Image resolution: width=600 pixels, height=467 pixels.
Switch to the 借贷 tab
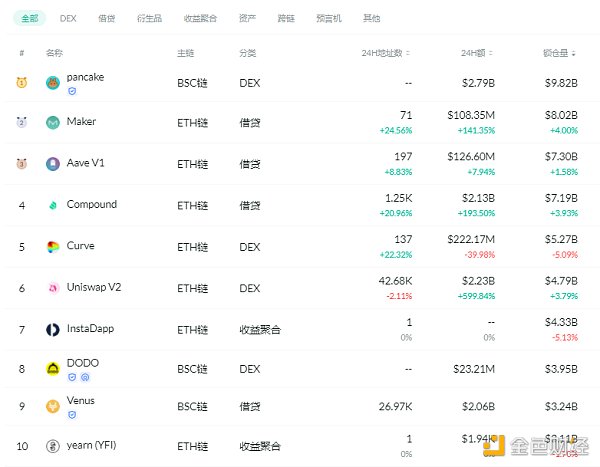106,18
